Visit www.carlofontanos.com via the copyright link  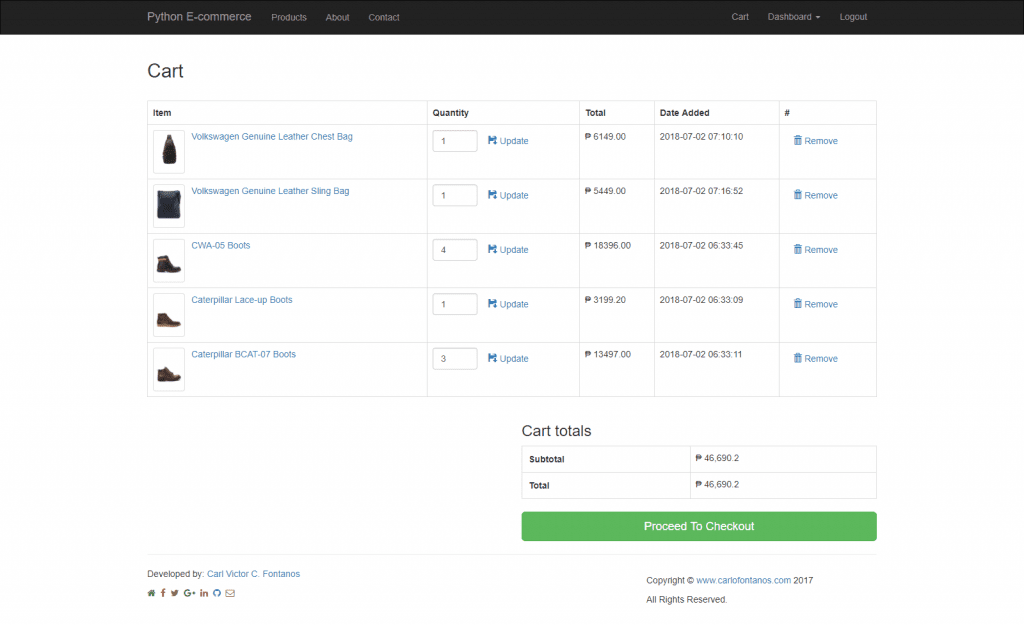(743, 580)
